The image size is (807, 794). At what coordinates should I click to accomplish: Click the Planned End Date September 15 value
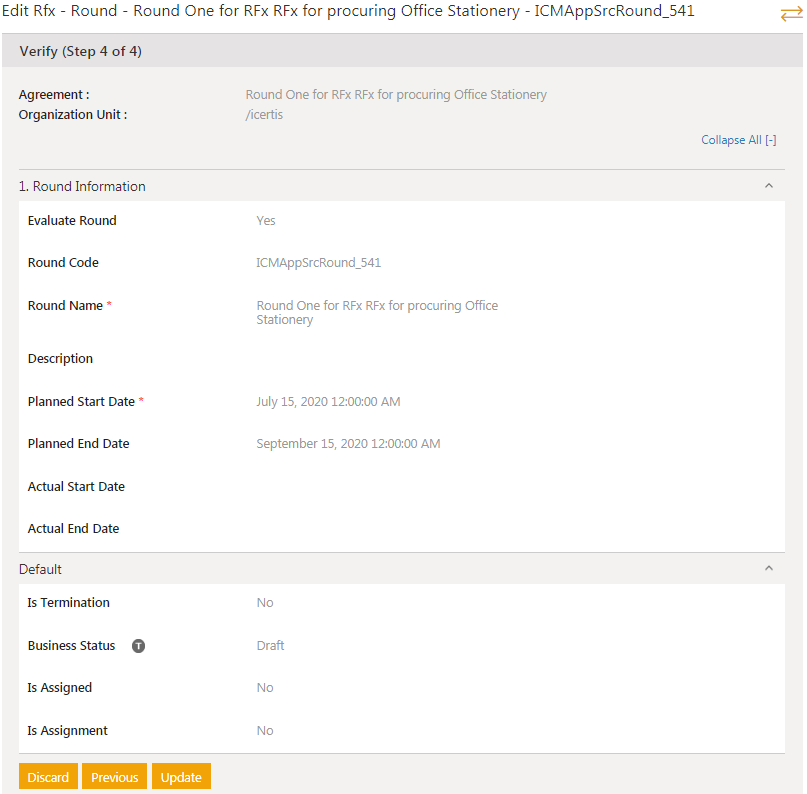(x=348, y=444)
